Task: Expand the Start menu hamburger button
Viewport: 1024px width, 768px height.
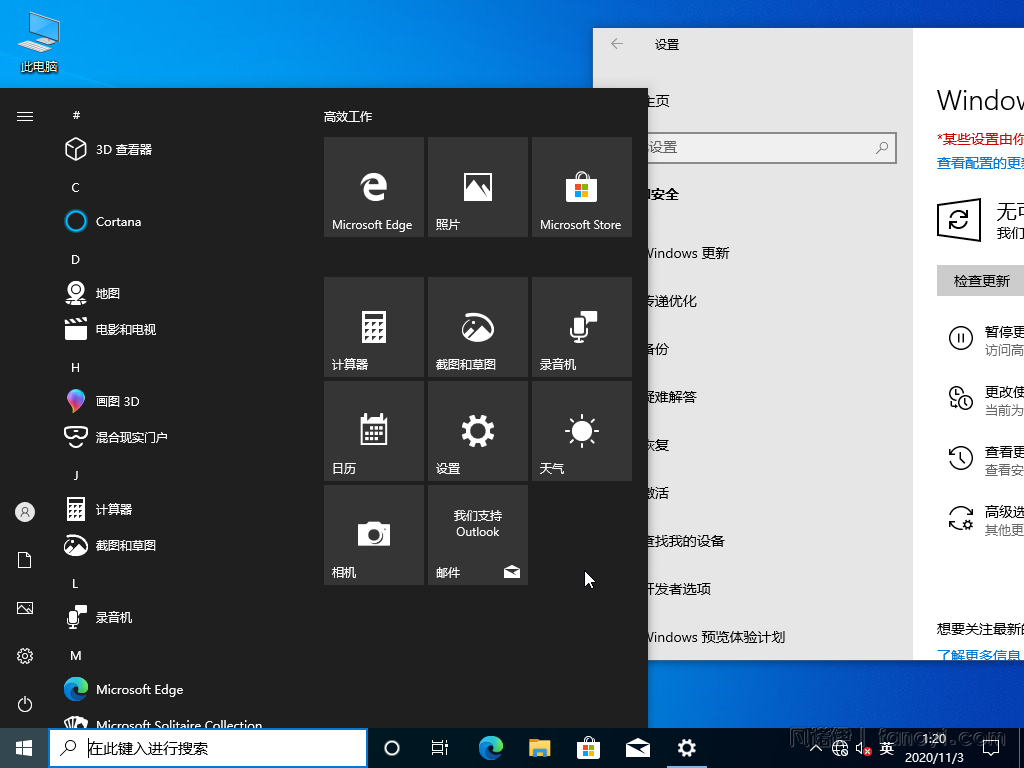Action: tap(25, 116)
